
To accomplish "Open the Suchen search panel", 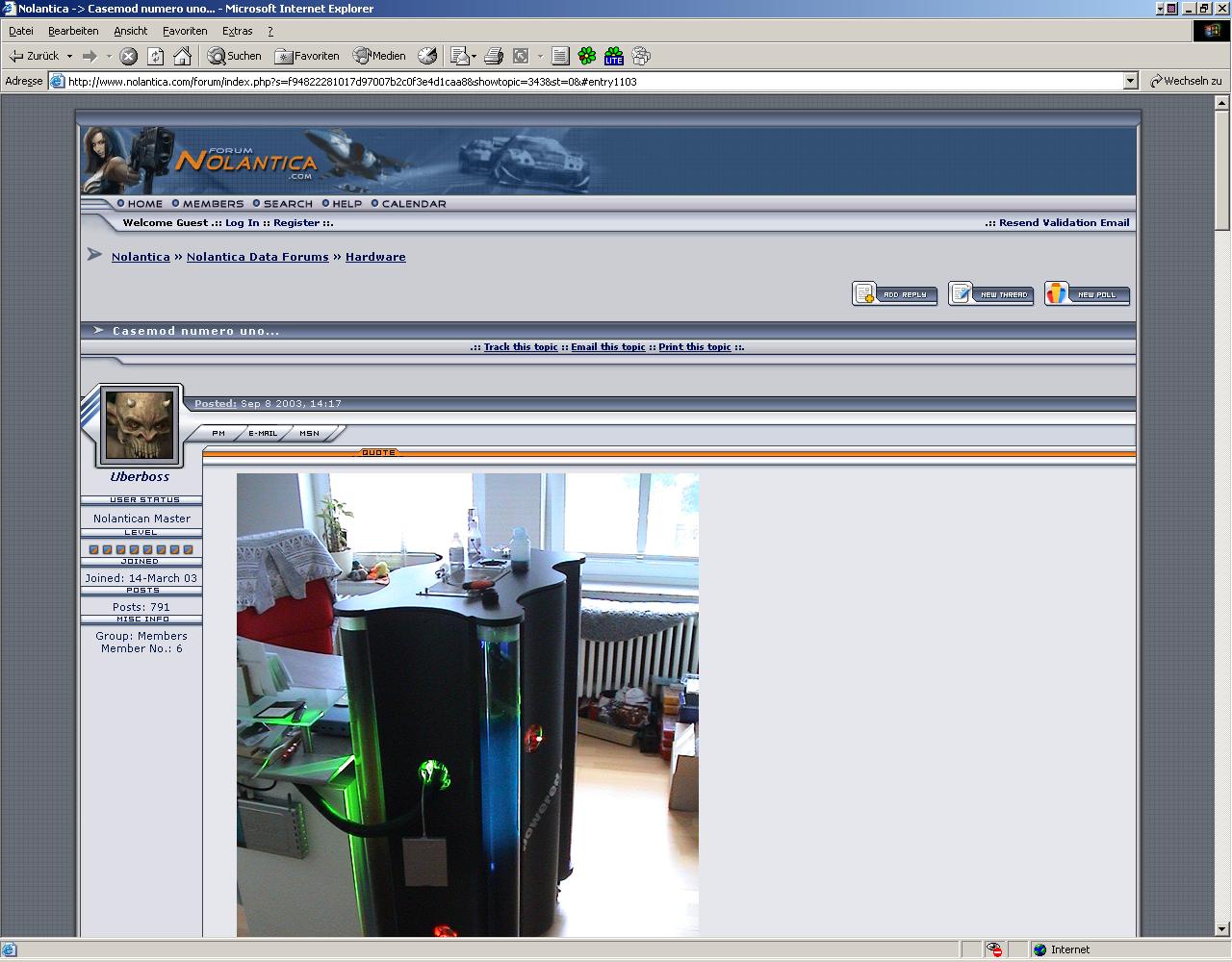I will click(x=235, y=56).
